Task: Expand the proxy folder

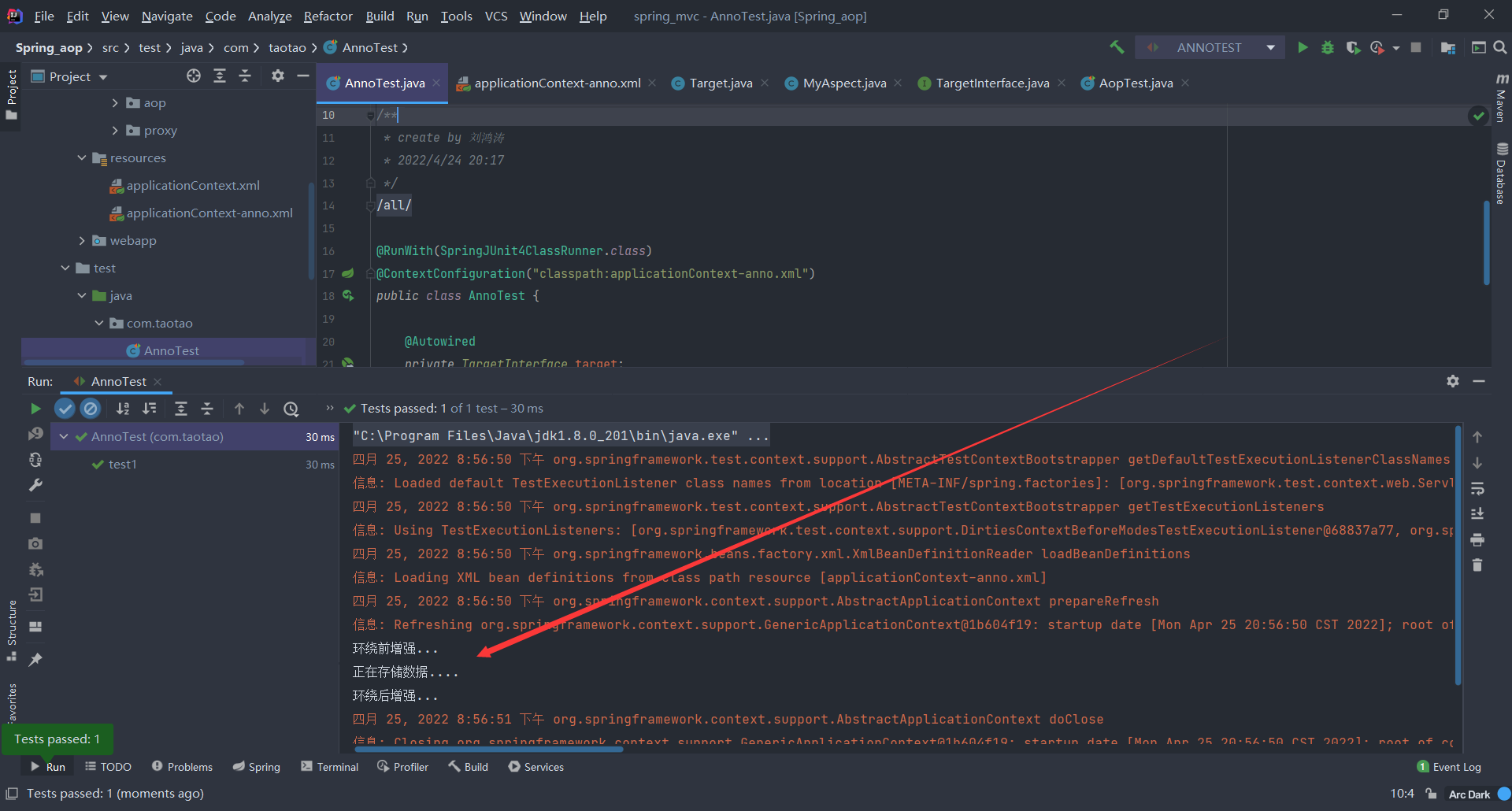Action: point(115,131)
